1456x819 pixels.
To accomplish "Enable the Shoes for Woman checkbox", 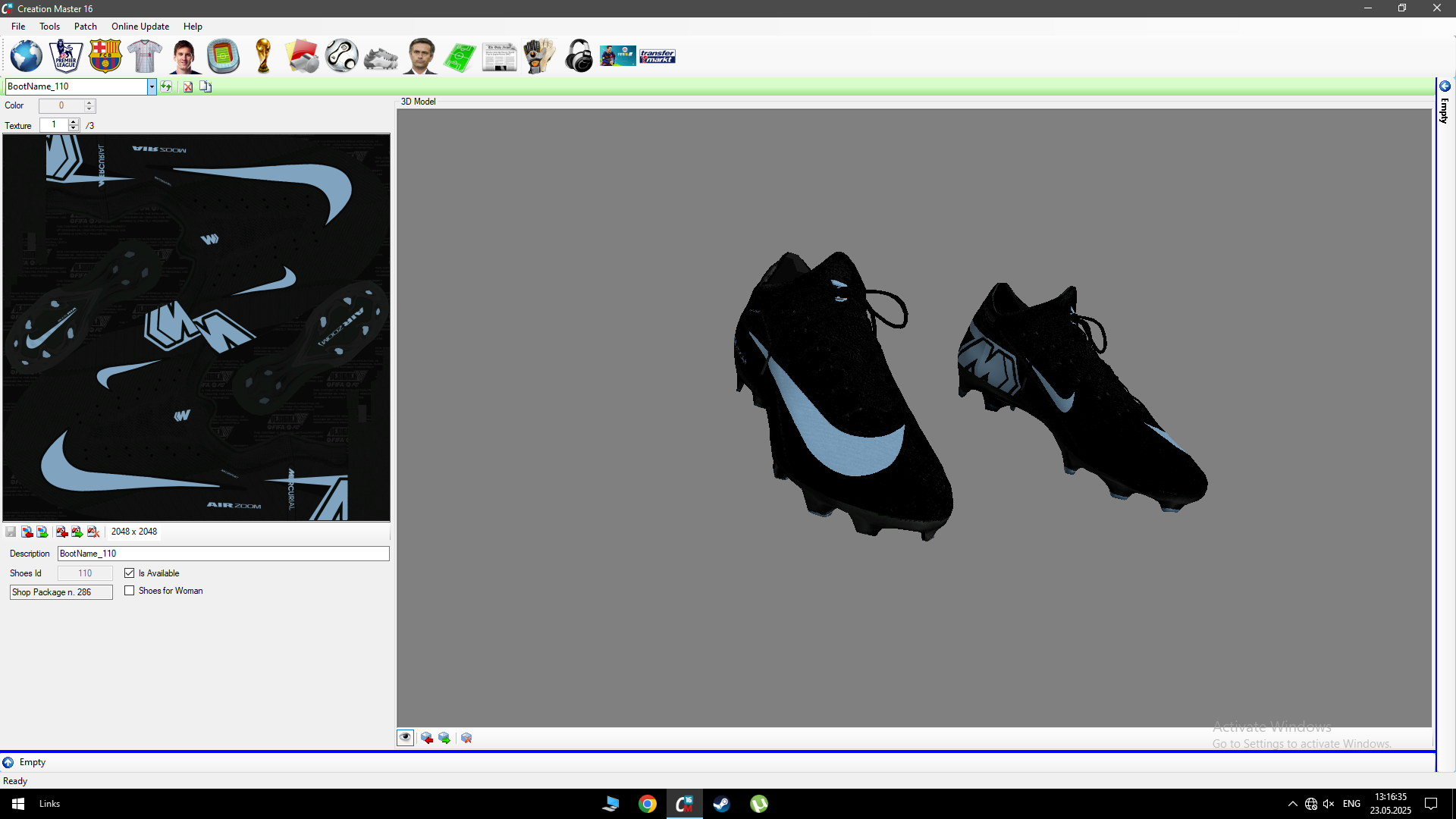I will click(x=130, y=591).
